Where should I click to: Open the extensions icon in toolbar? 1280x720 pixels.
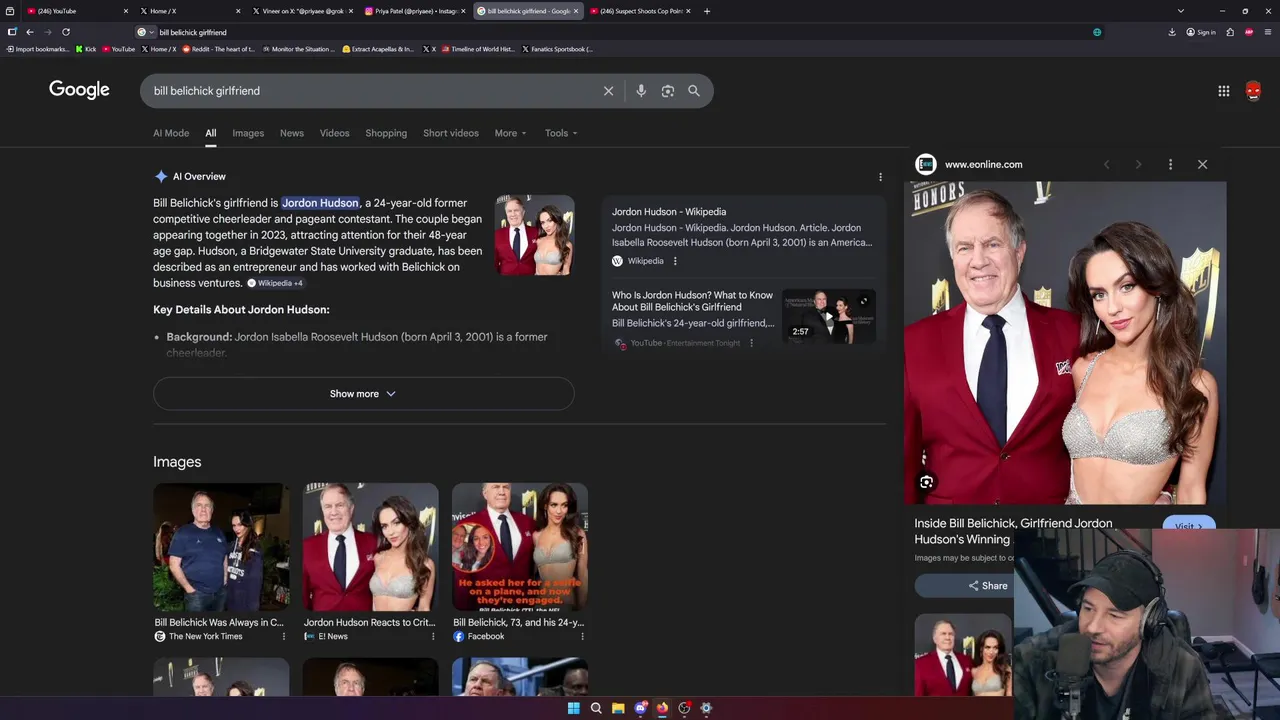coord(1230,32)
